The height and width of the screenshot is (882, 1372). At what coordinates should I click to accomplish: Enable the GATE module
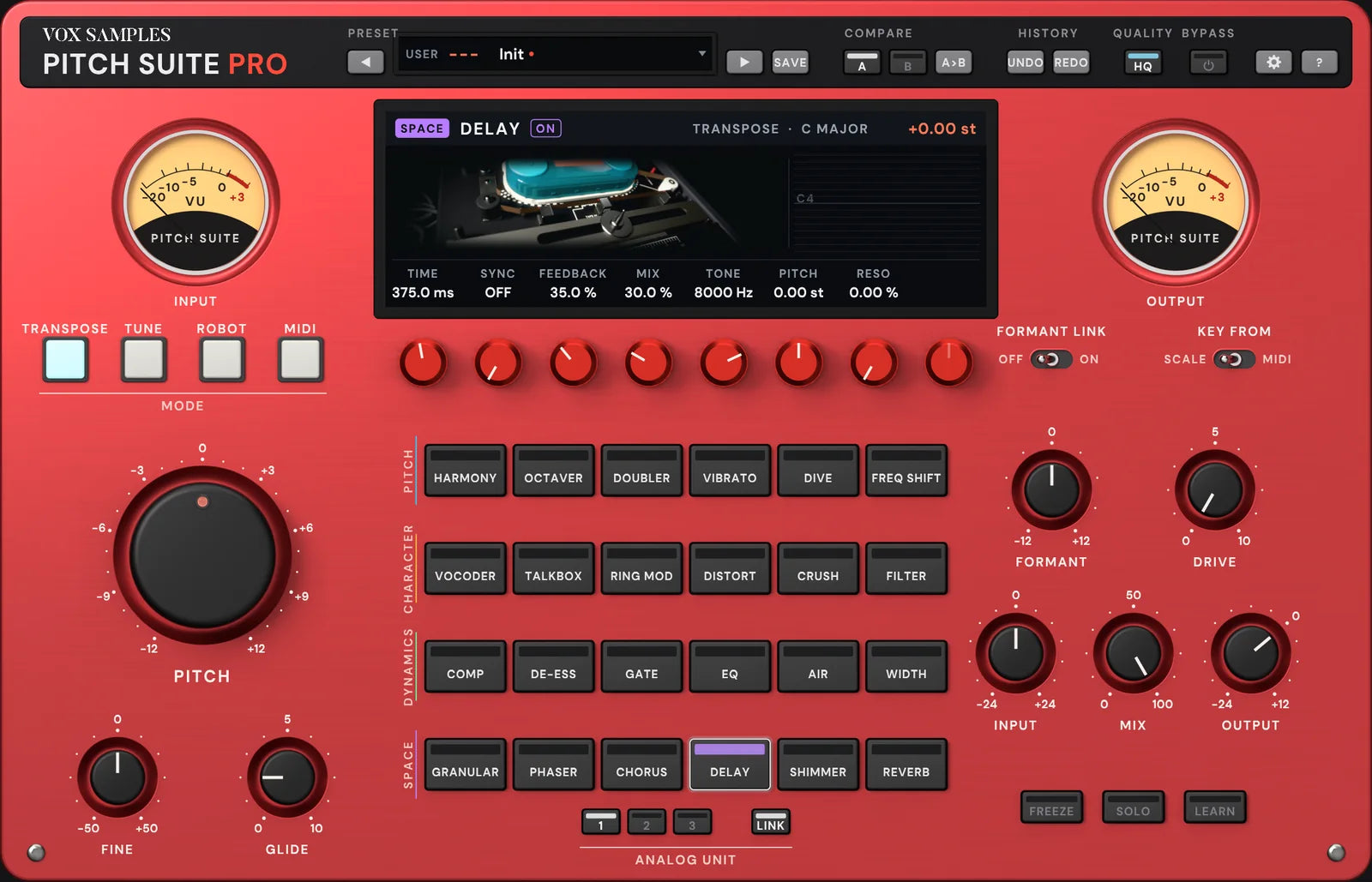(641, 666)
